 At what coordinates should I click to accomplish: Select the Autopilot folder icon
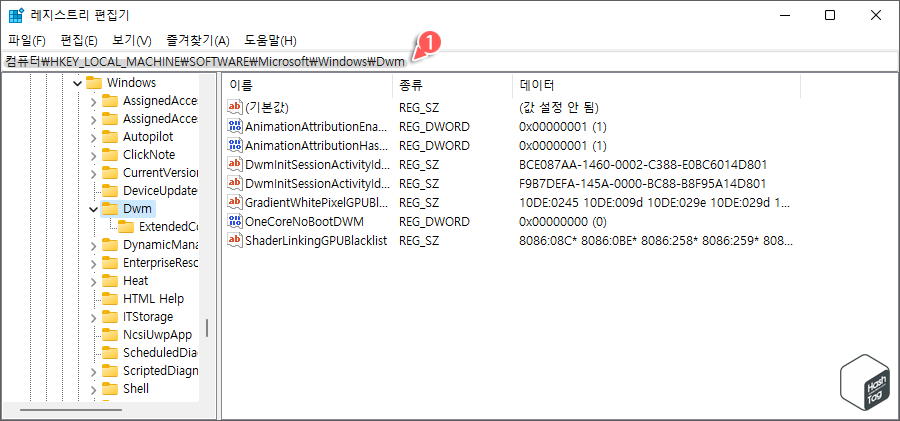pyautogui.click(x=110, y=137)
